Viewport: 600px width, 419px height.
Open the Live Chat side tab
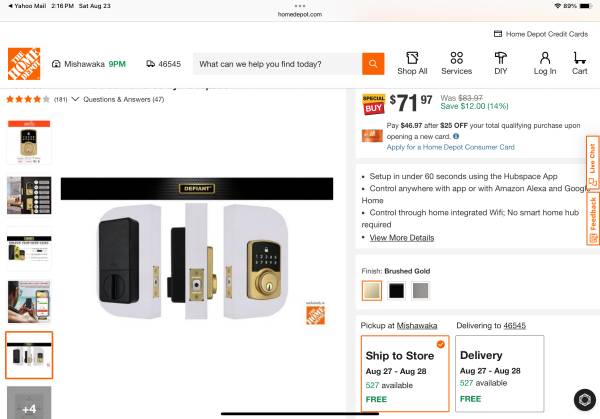(x=592, y=160)
